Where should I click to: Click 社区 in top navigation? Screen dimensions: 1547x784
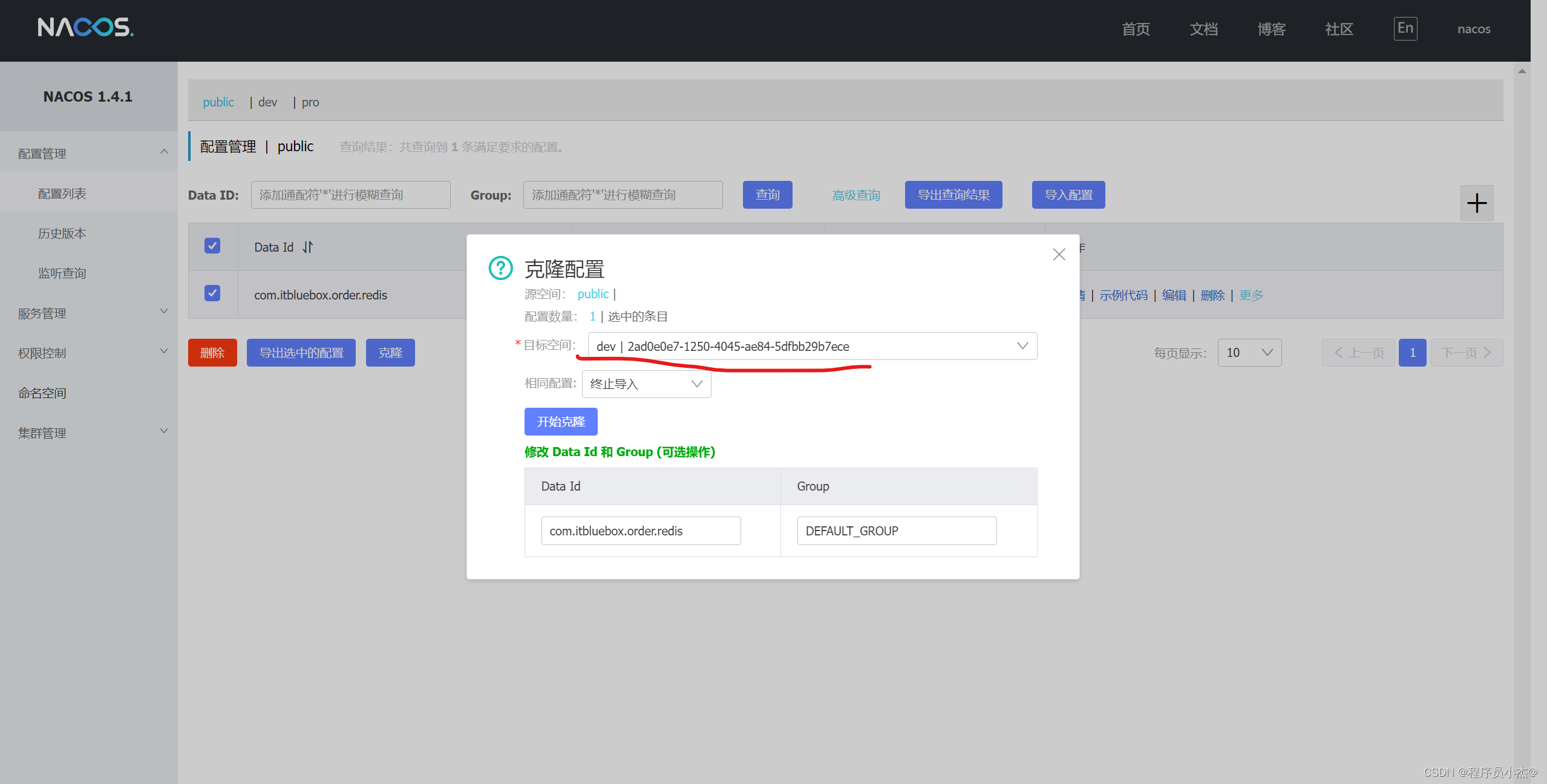[1339, 29]
